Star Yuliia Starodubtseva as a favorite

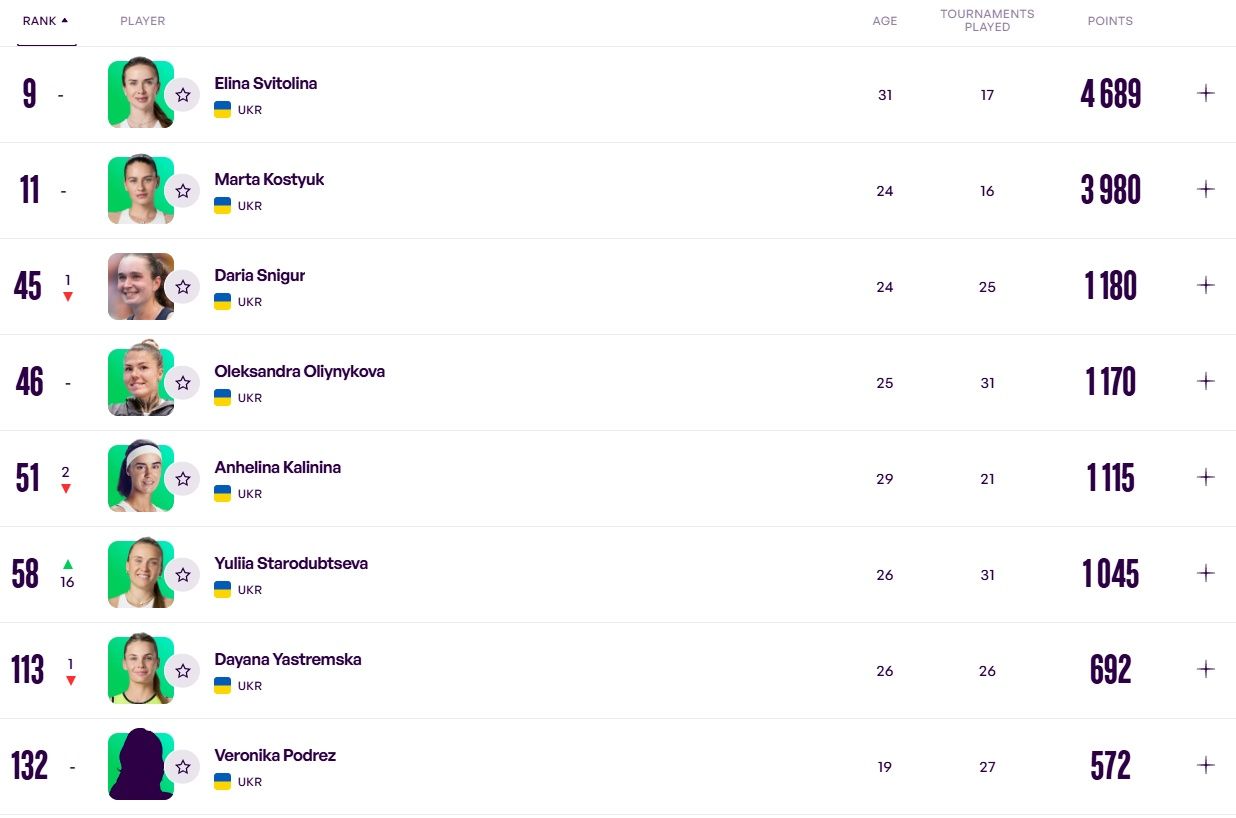tap(182, 575)
